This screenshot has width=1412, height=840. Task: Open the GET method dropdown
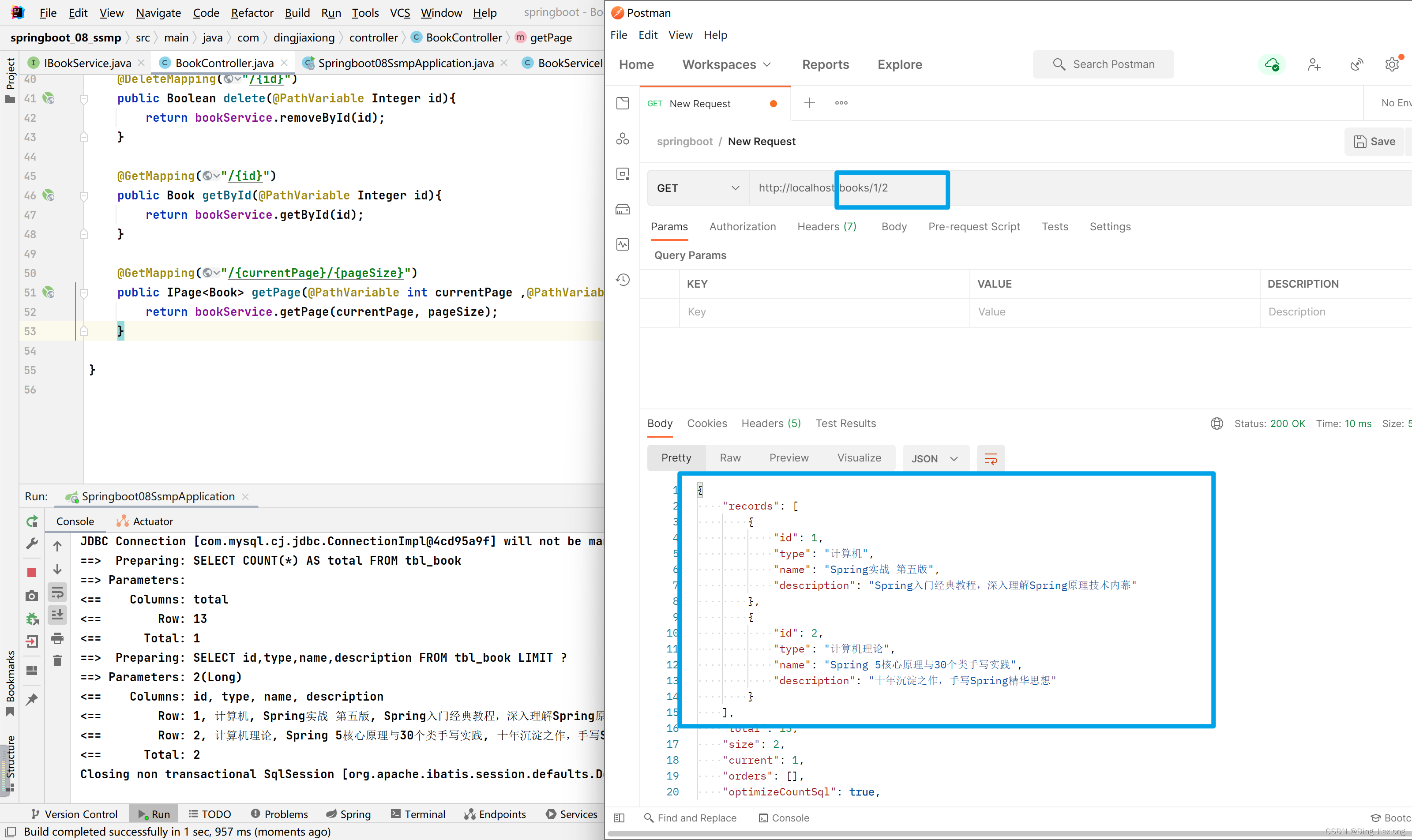tap(698, 188)
